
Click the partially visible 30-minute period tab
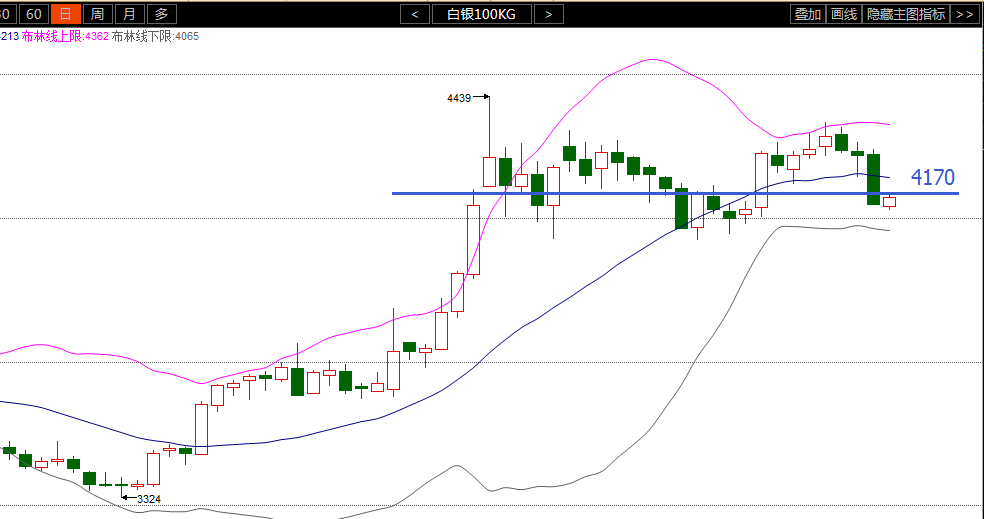(6, 14)
